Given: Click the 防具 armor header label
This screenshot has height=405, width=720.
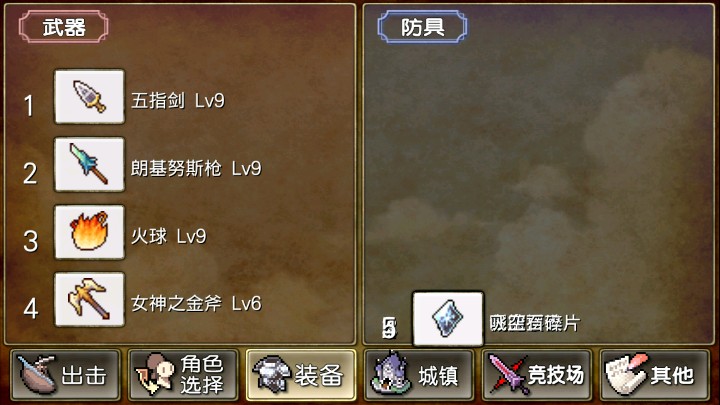Looking at the screenshot, I should pos(422,27).
